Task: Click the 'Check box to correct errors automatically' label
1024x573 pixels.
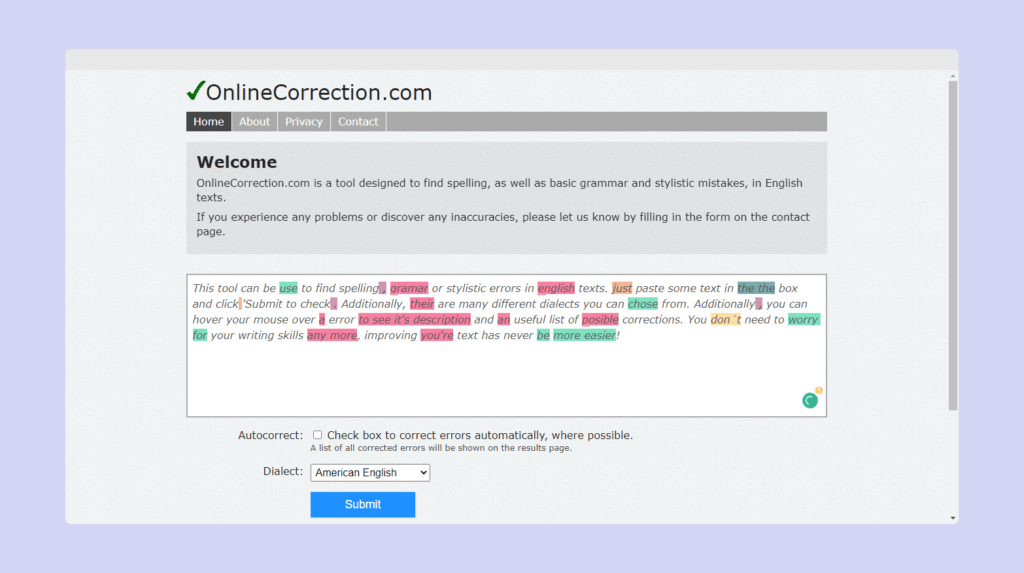Action: point(480,435)
